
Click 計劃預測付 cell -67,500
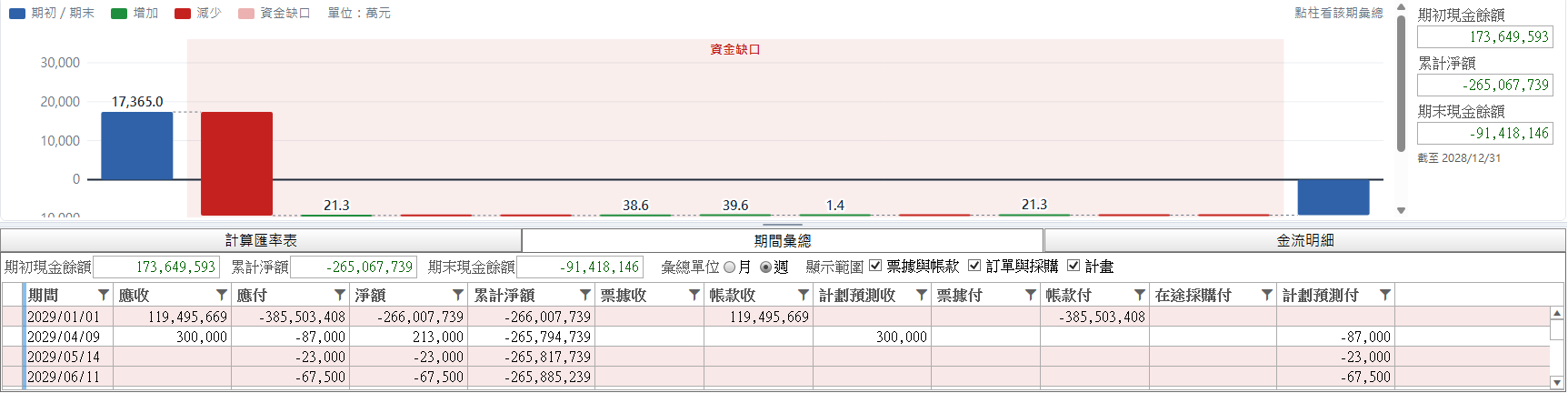(1336, 377)
